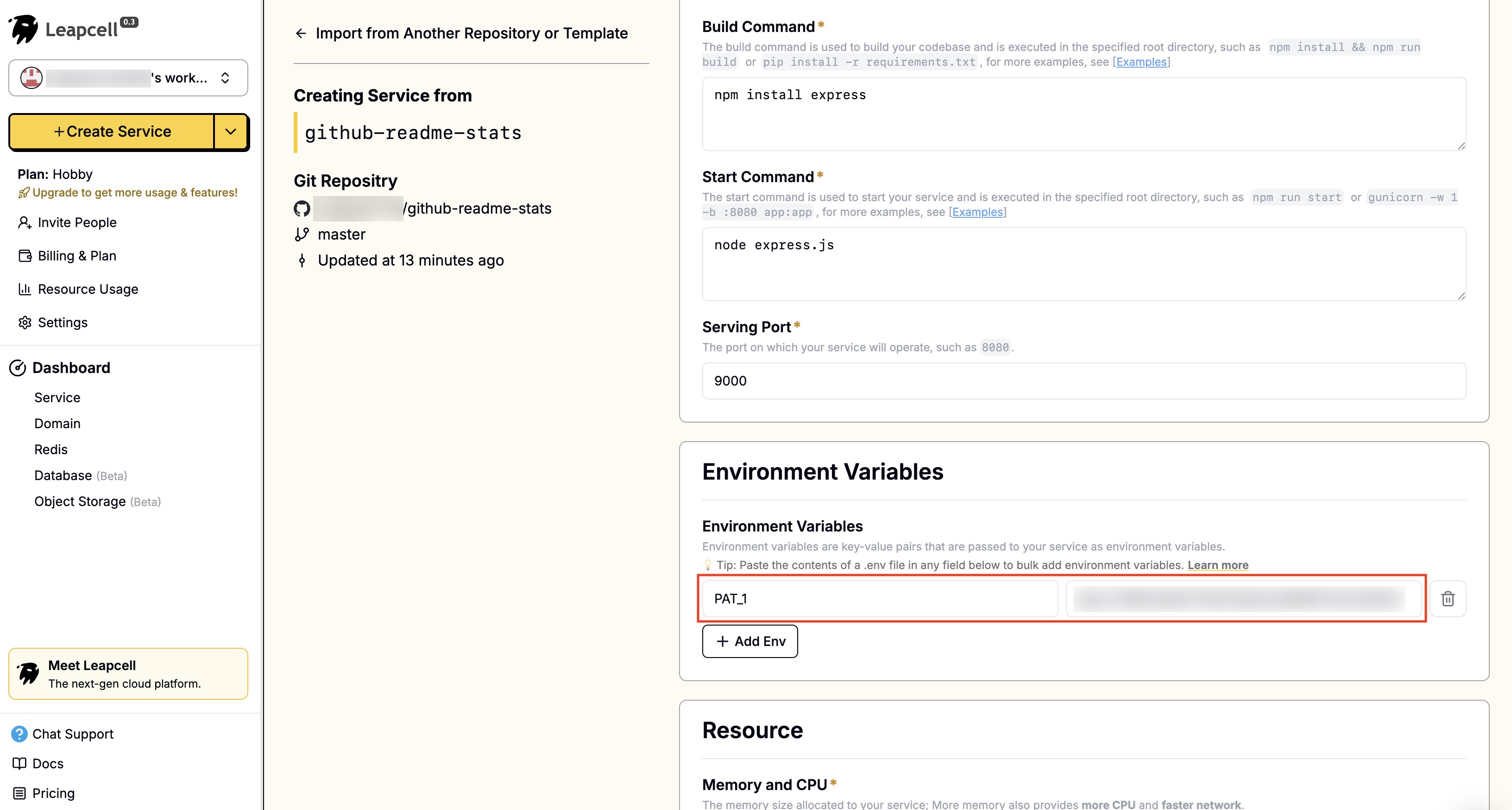Image resolution: width=1512 pixels, height=810 pixels.
Task: Click the Updated at 13 minutes ago text
Action: (x=411, y=260)
